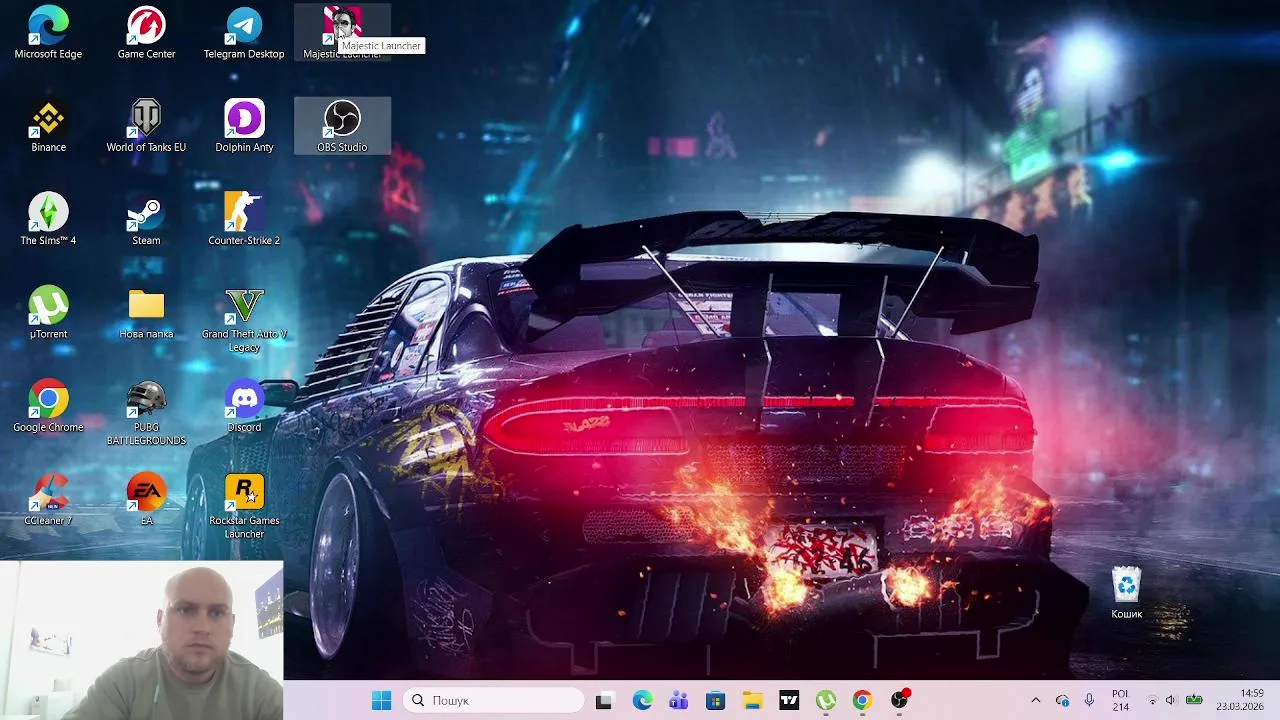Select the Google Chrome desktop shortcut
Screen dimensions: 1280x720
pyautogui.click(x=48, y=405)
